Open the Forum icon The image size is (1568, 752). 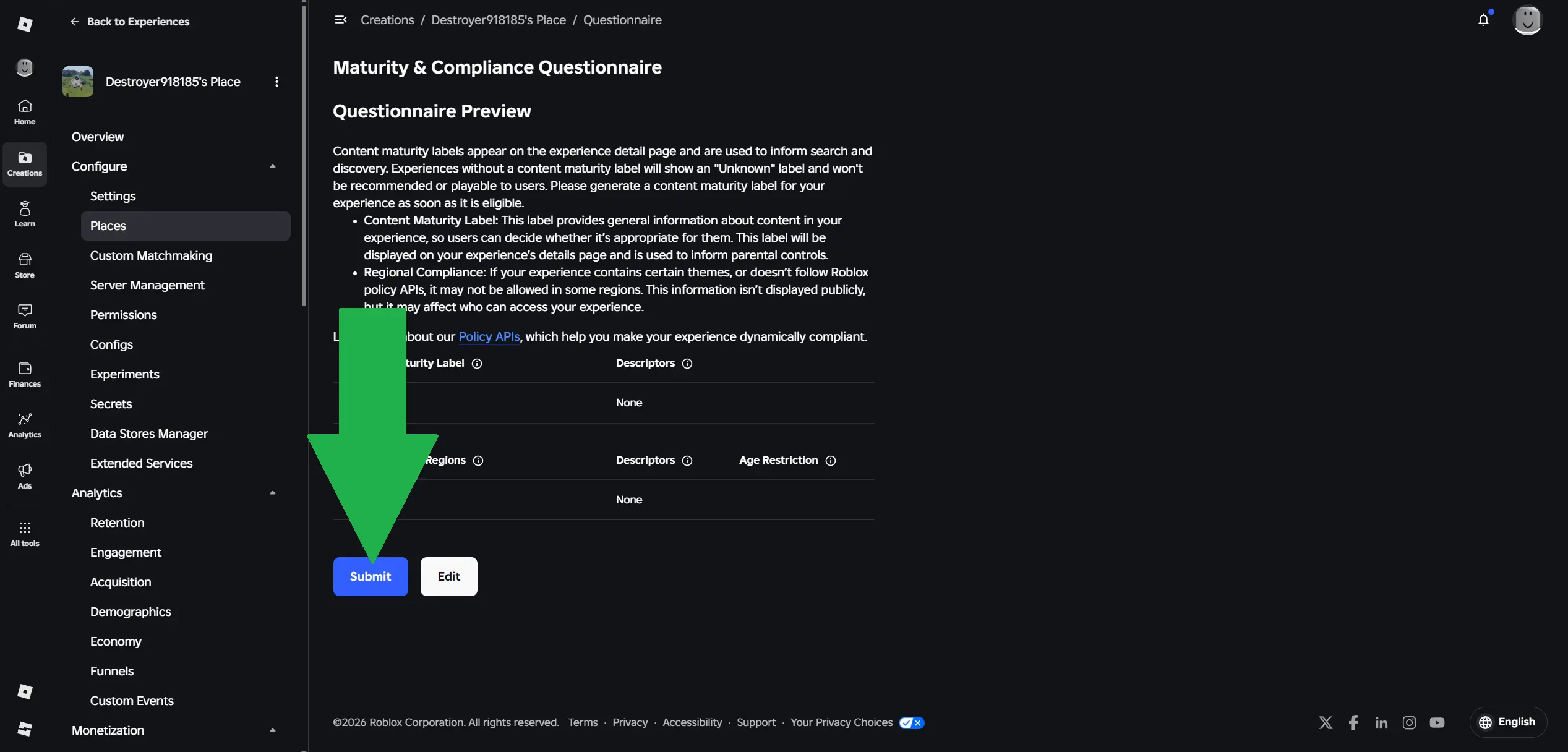tap(25, 317)
